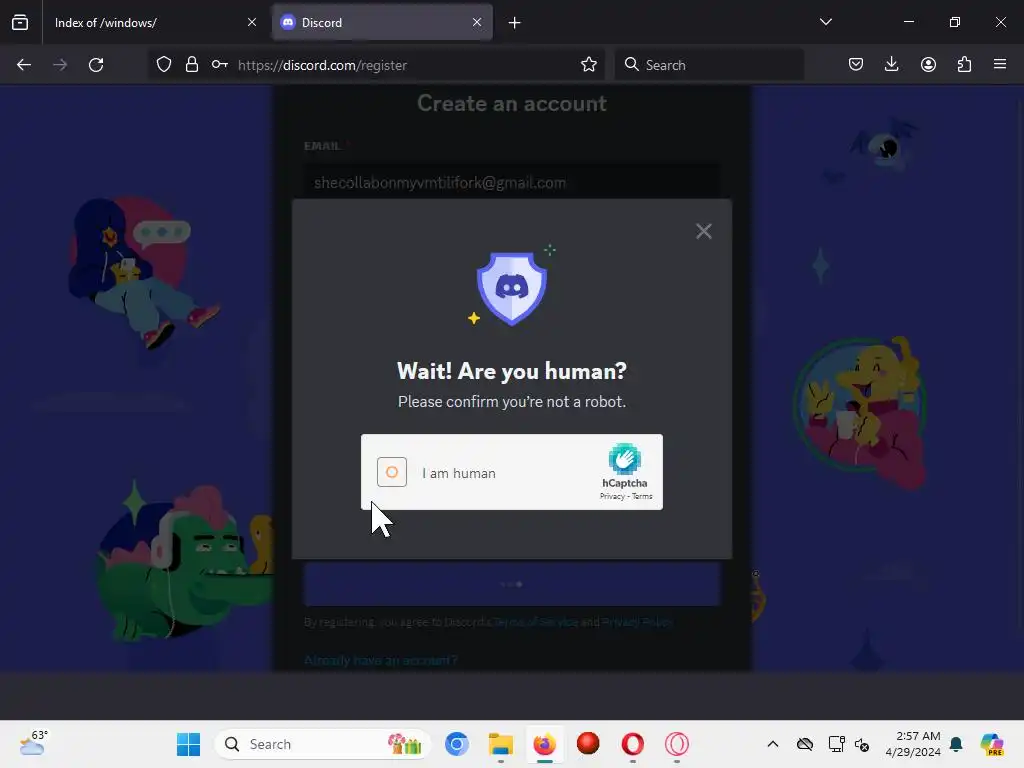Launch Copilot preview from taskbar
1024x768 pixels.
[992, 744]
